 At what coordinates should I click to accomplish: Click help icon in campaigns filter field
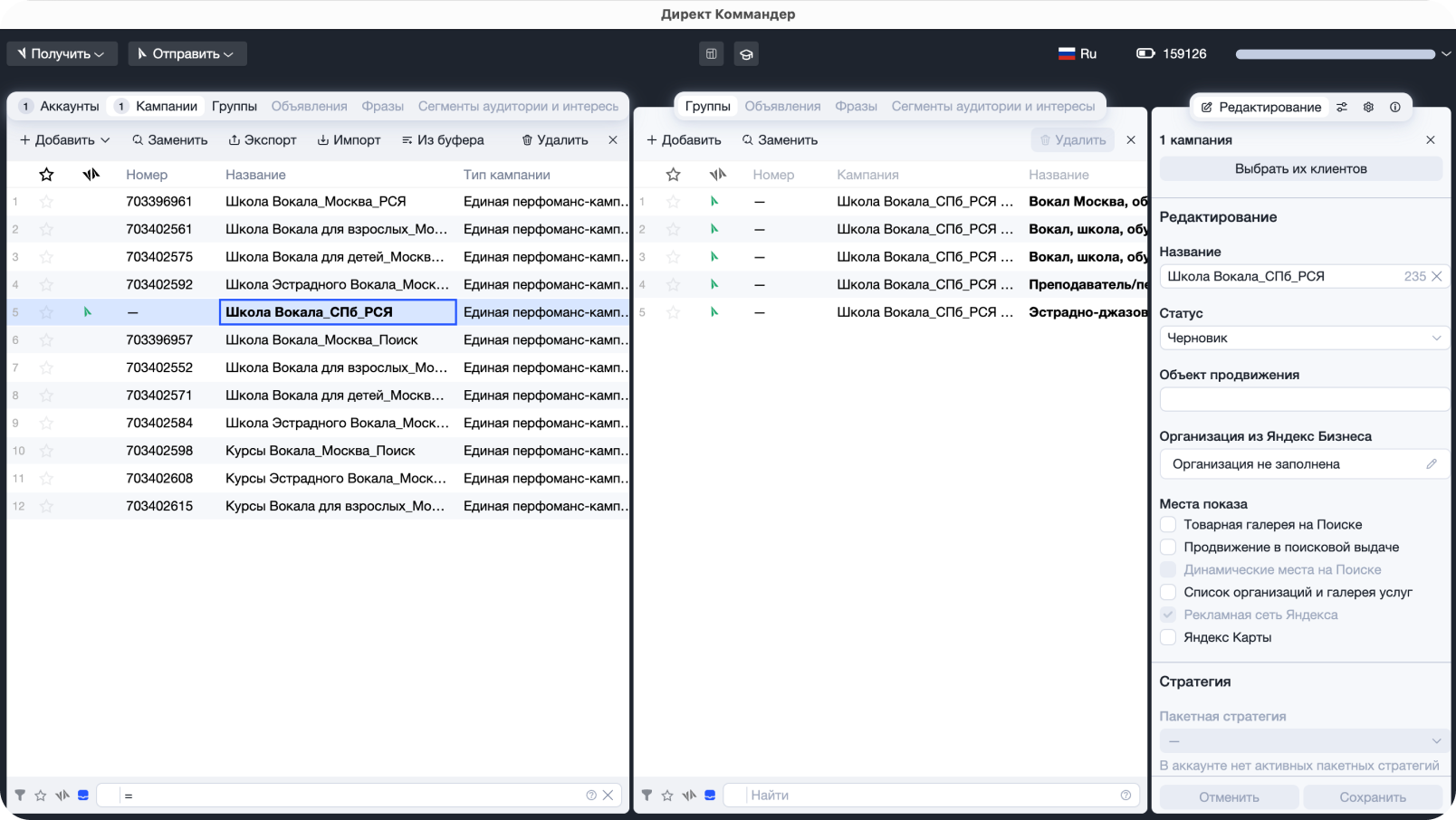point(591,796)
